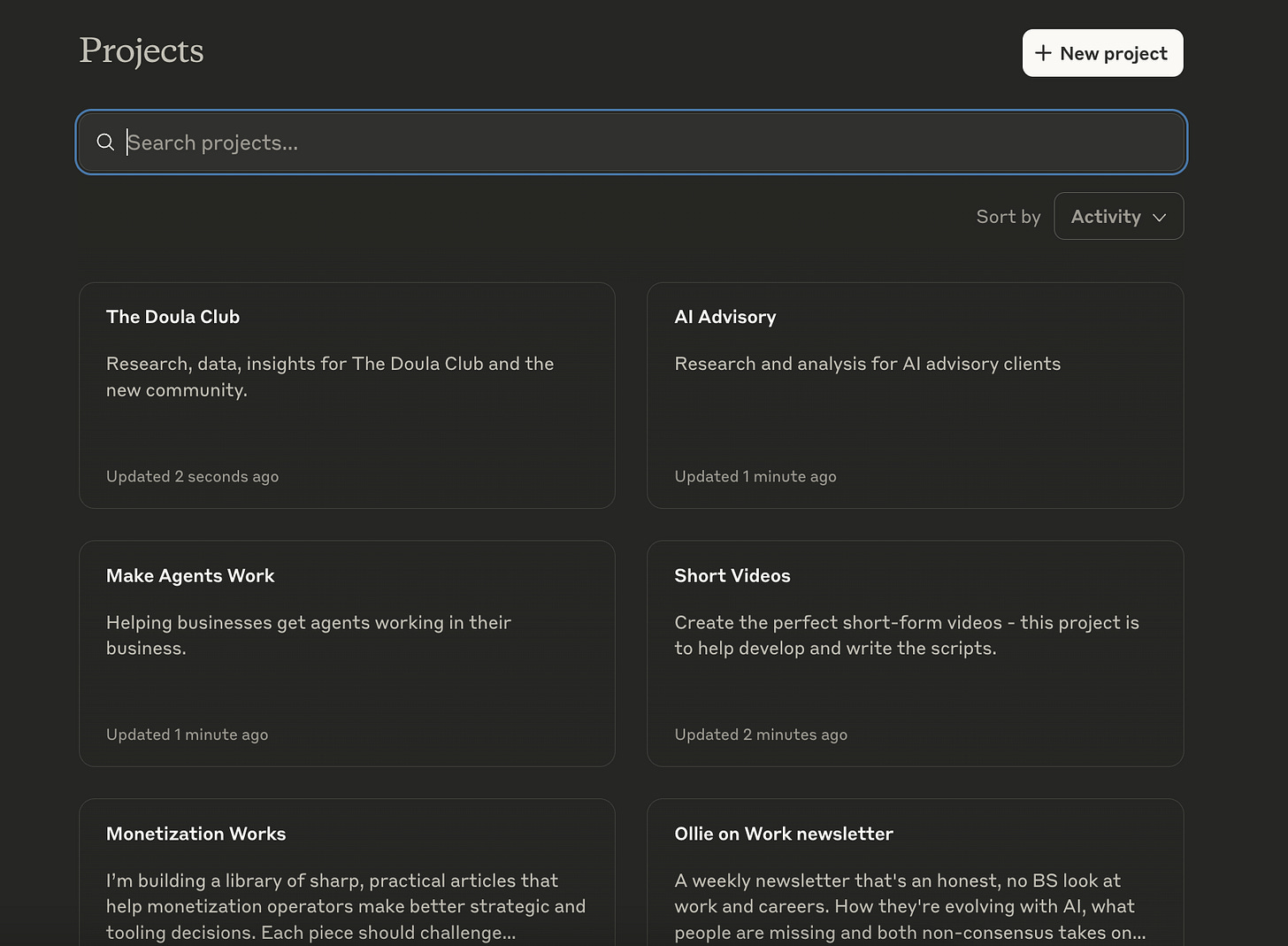Click 'Create the perfect short-form videos' description
The width and height of the screenshot is (1288, 946).
coord(907,635)
